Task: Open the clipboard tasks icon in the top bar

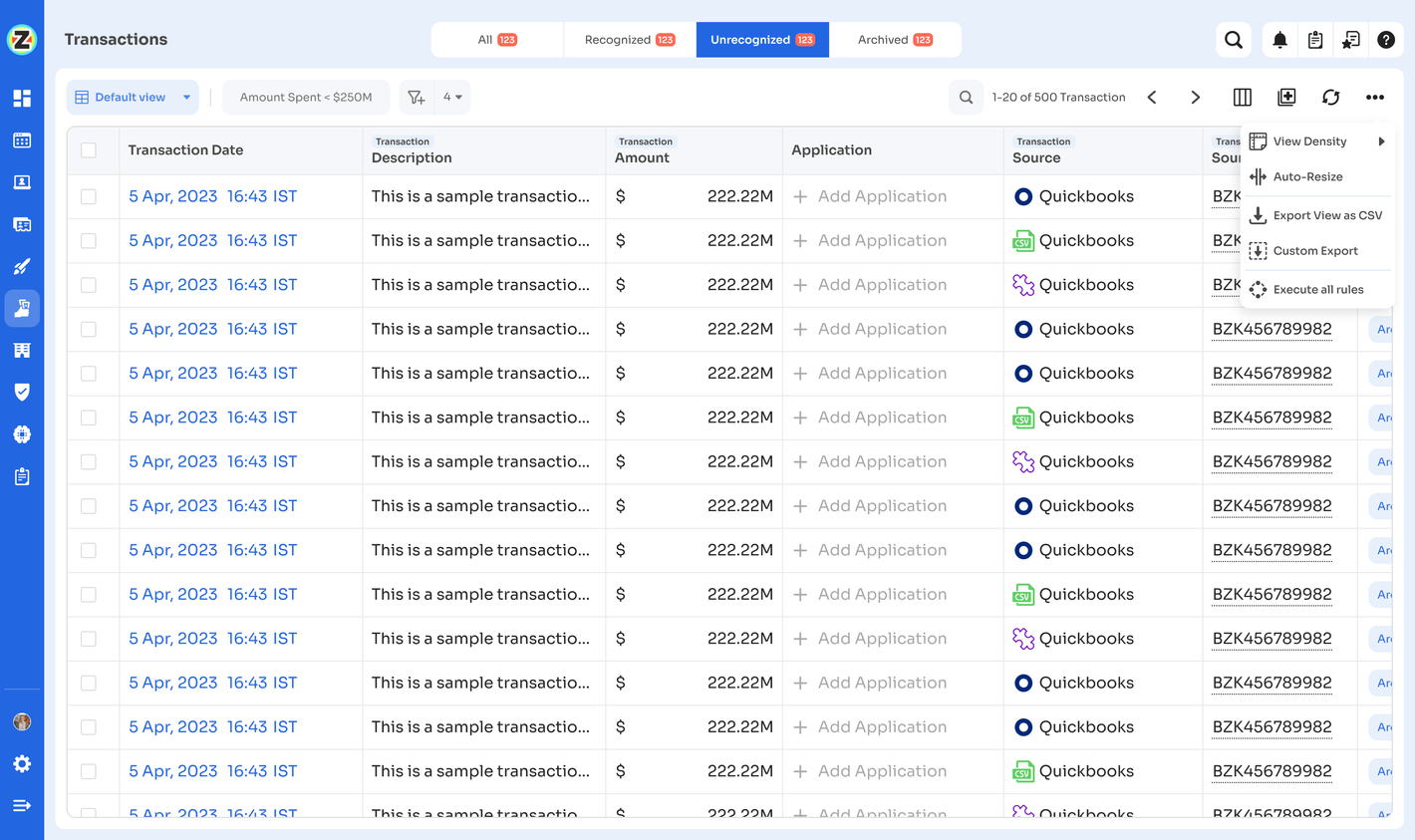Action: [x=1315, y=40]
